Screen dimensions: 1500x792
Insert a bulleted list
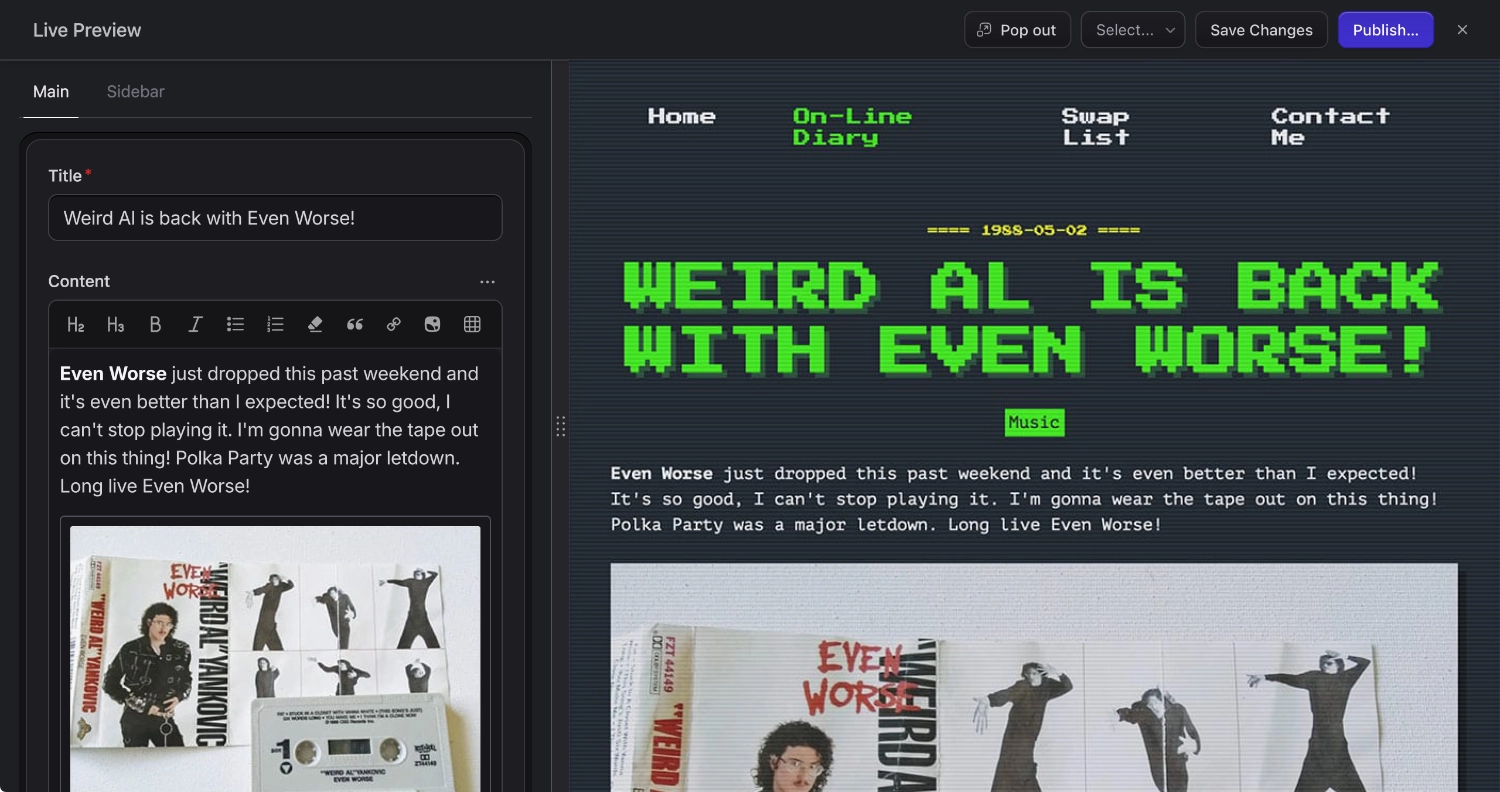point(235,324)
